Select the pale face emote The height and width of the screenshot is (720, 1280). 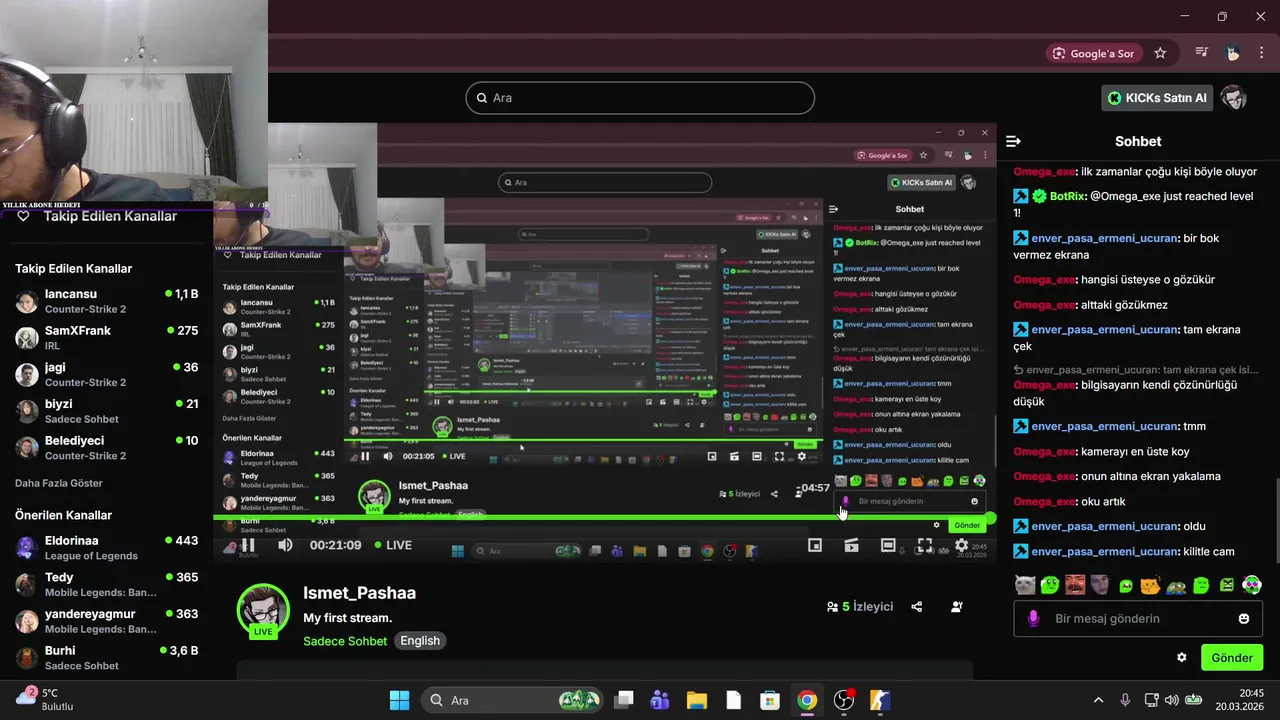(x=1100, y=585)
